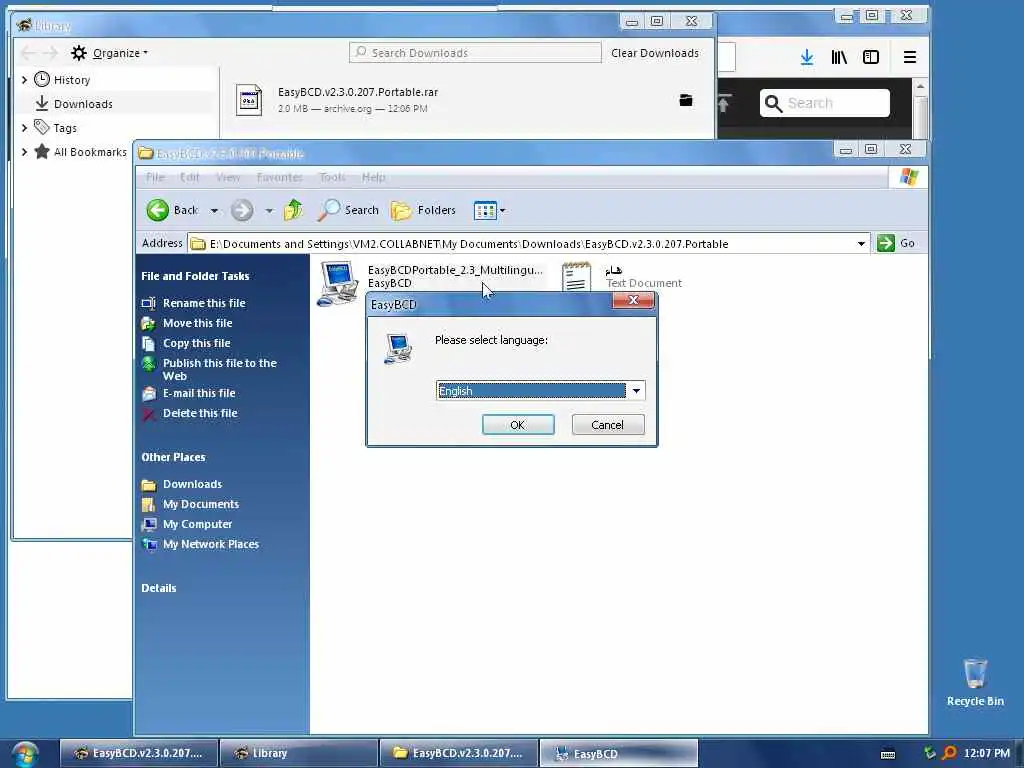Open the browser Library bookshelf icon

tap(839, 57)
